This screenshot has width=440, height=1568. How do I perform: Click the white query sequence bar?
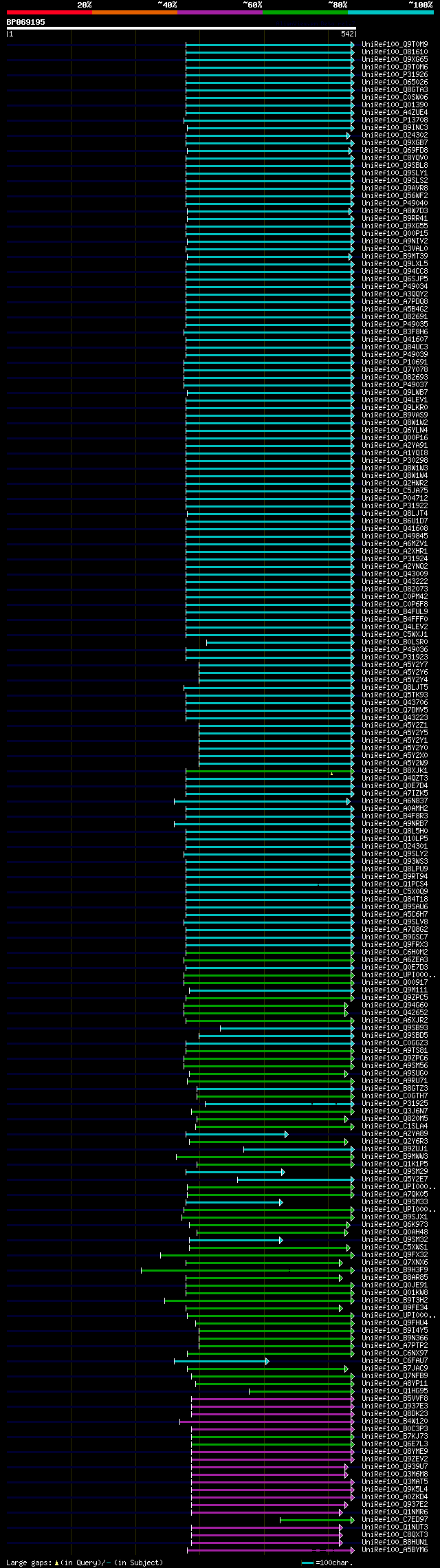pos(181,28)
